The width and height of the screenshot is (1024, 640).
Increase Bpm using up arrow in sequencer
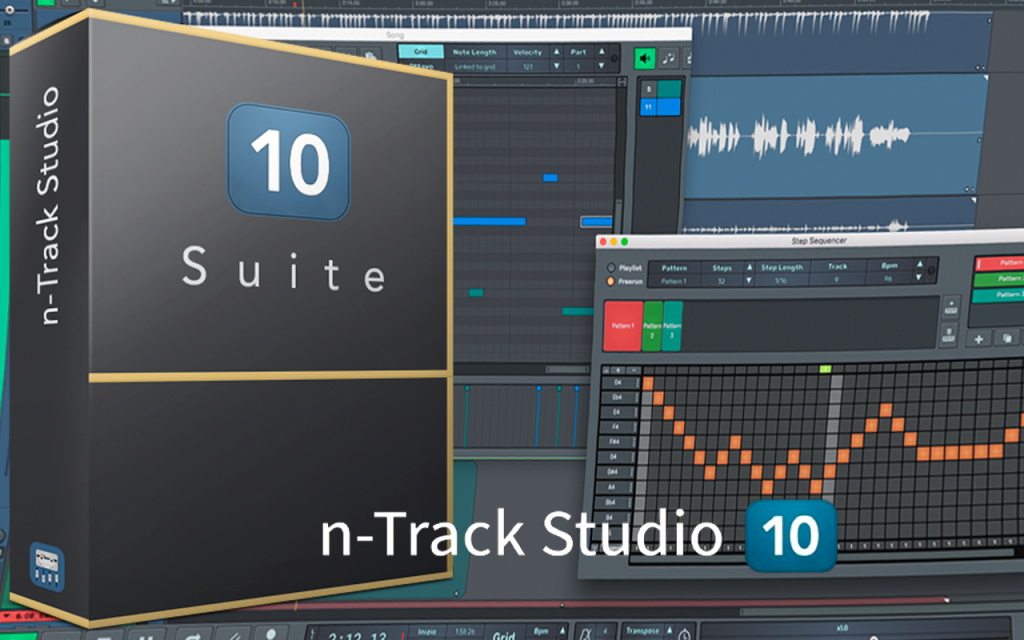coord(920,264)
